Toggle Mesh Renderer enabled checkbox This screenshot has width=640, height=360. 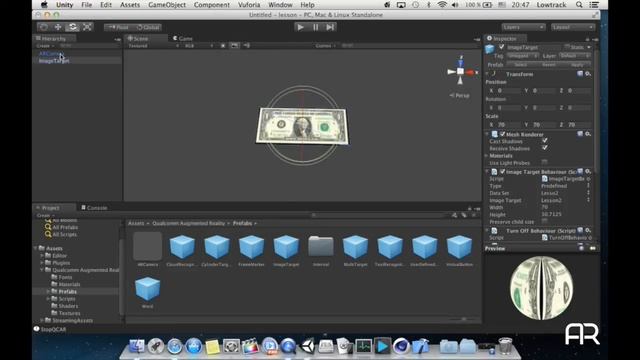click(502, 134)
